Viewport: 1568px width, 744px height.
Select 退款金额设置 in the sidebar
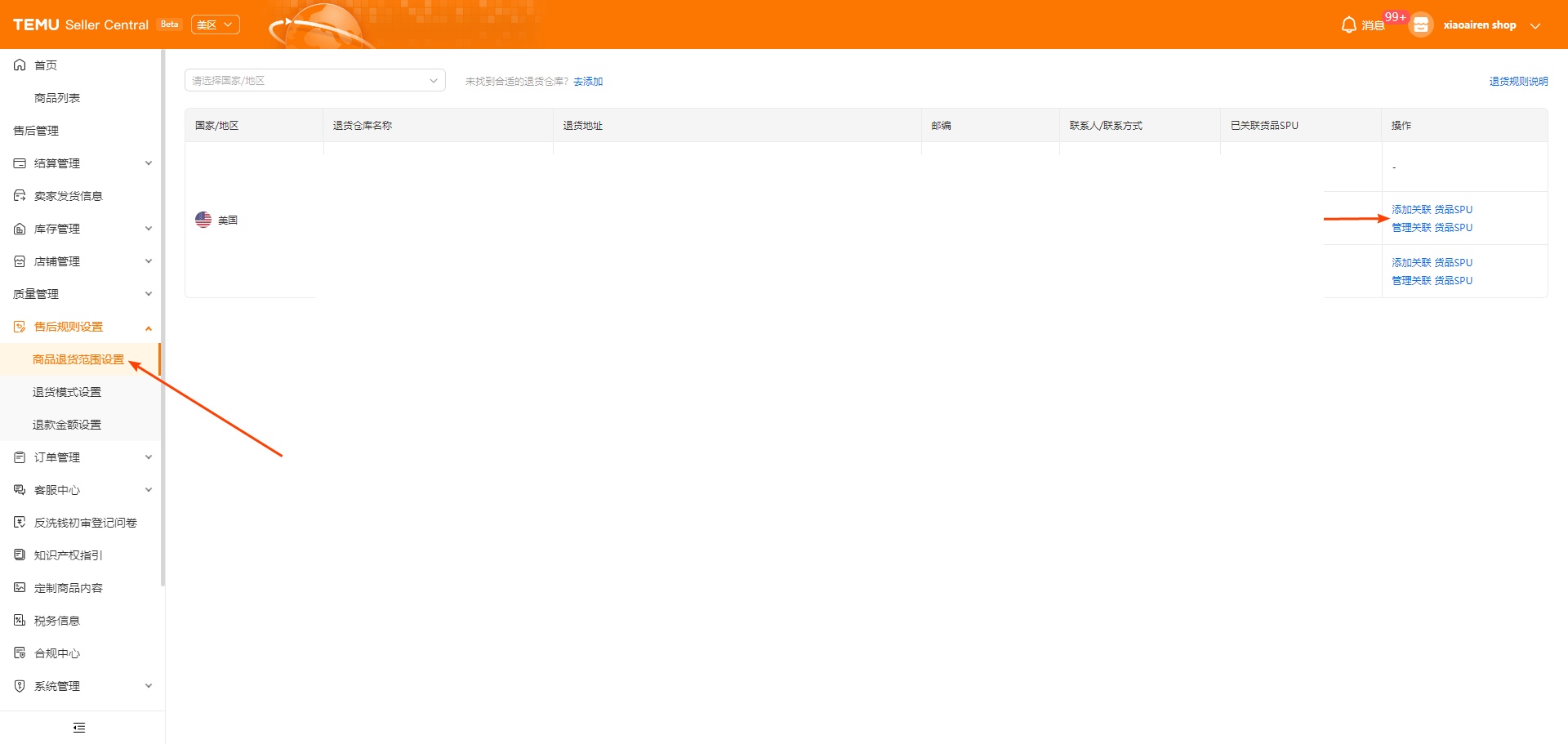[67, 425]
